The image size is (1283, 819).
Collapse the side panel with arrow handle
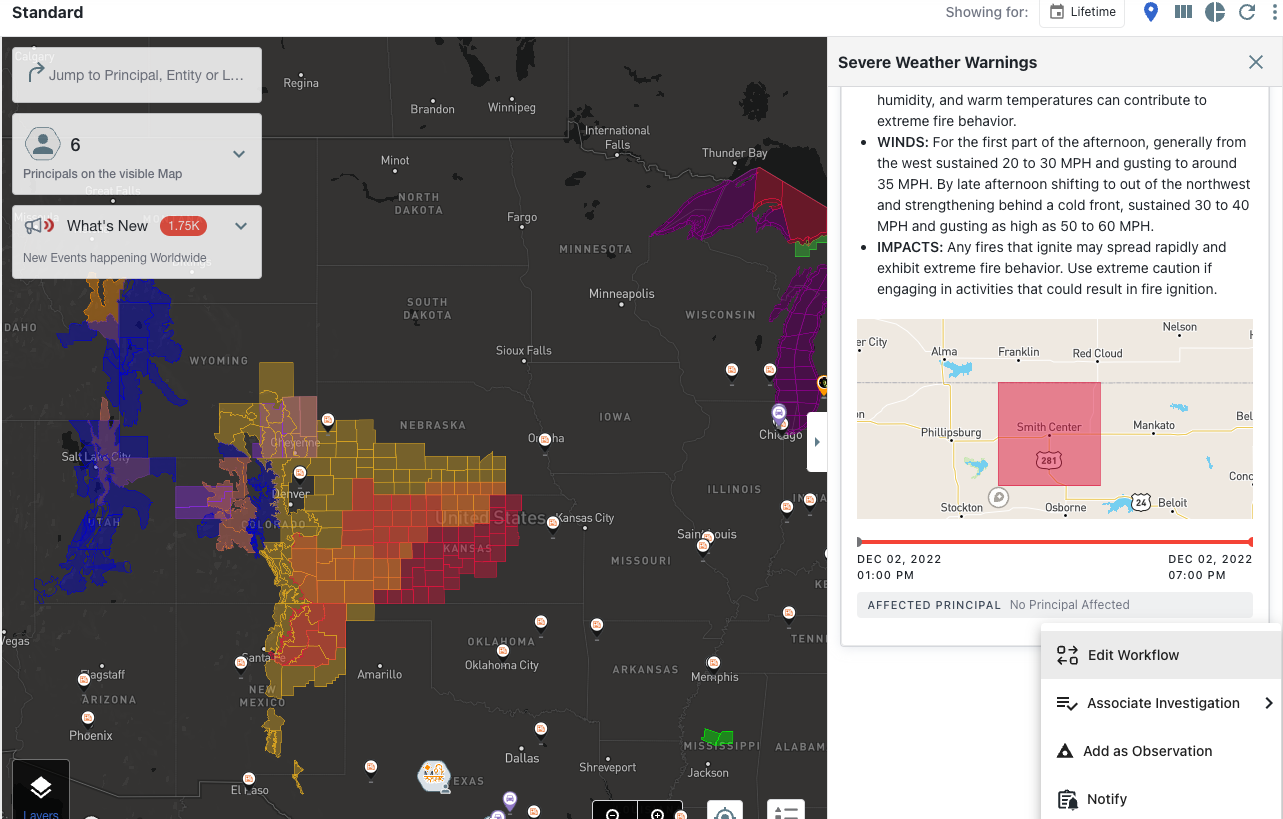pyautogui.click(x=817, y=442)
